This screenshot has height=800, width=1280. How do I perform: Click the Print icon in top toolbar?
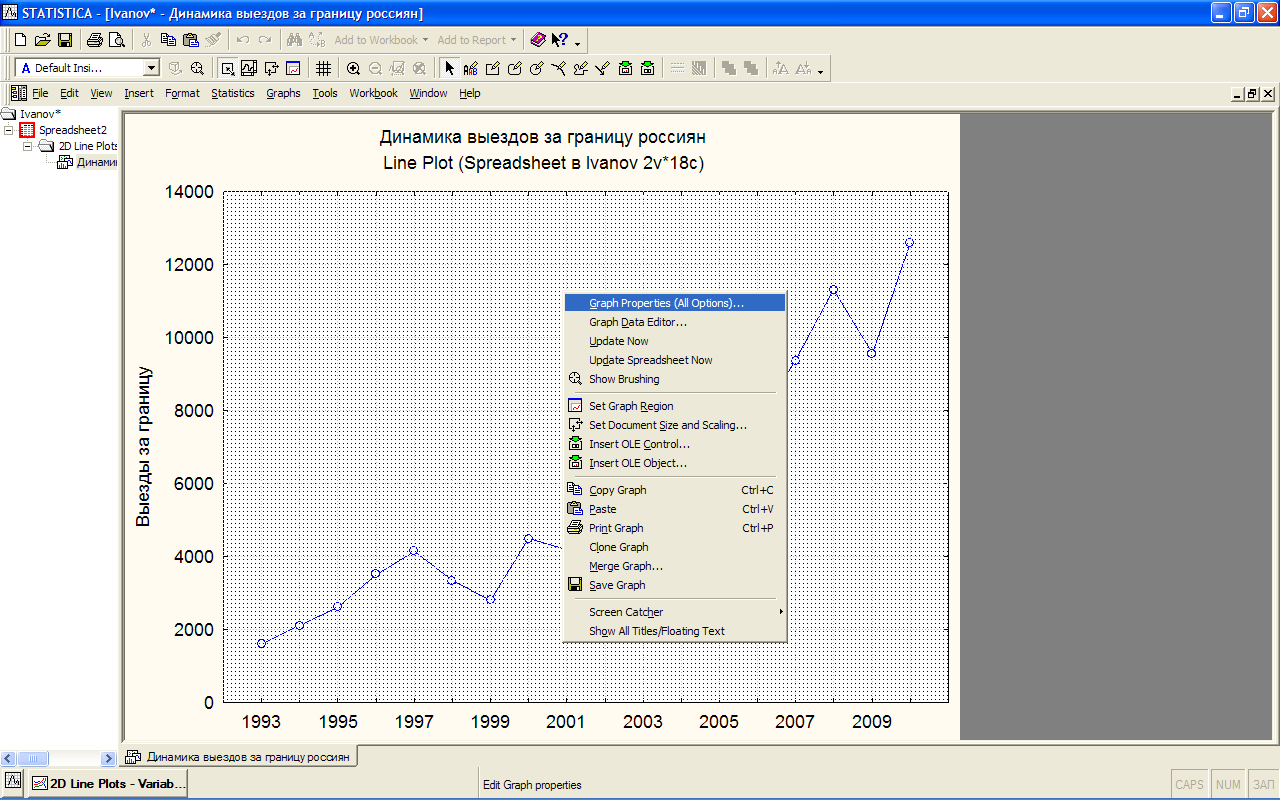click(94, 40)
